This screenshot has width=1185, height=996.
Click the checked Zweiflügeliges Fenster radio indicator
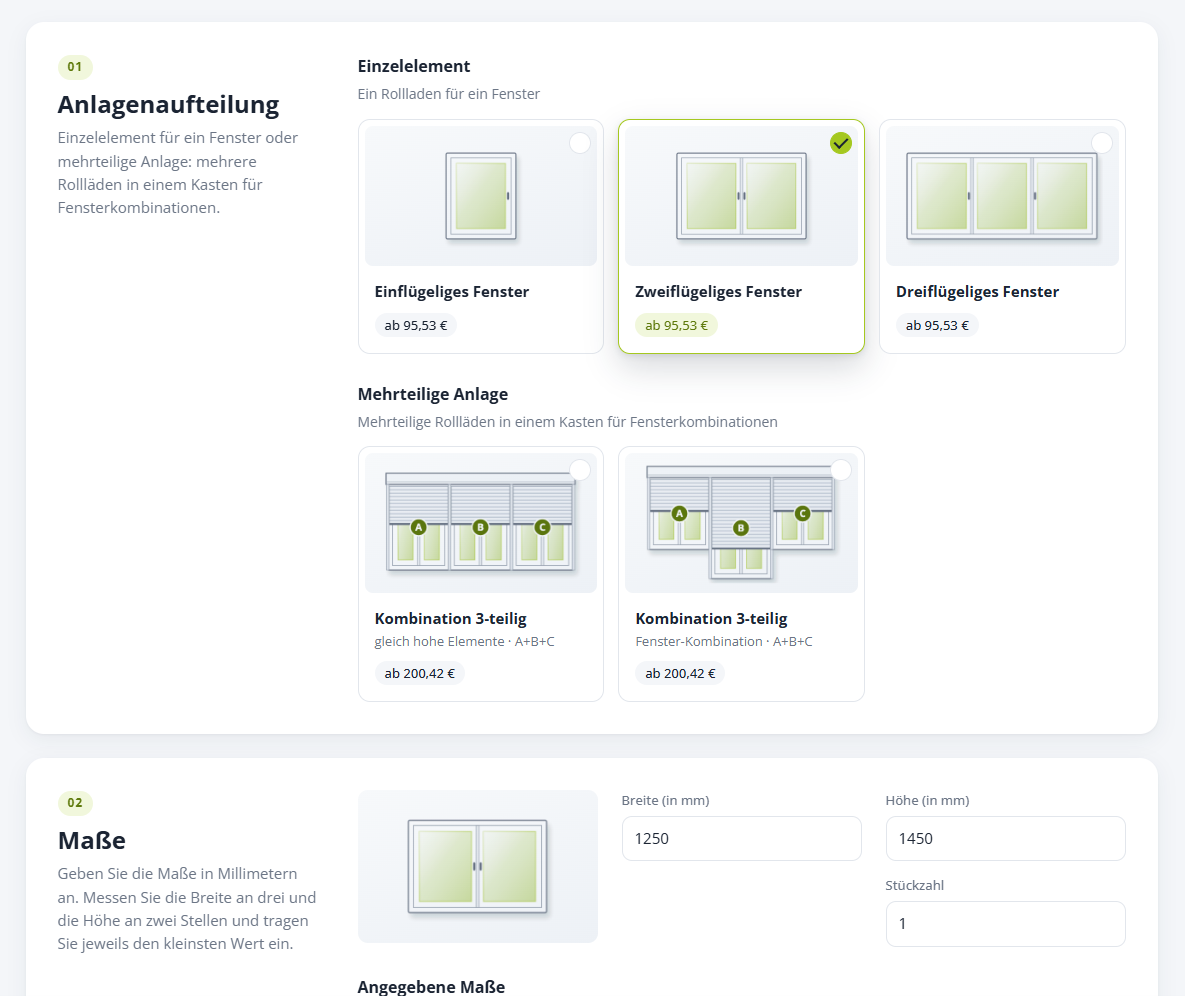pos(840,143)
